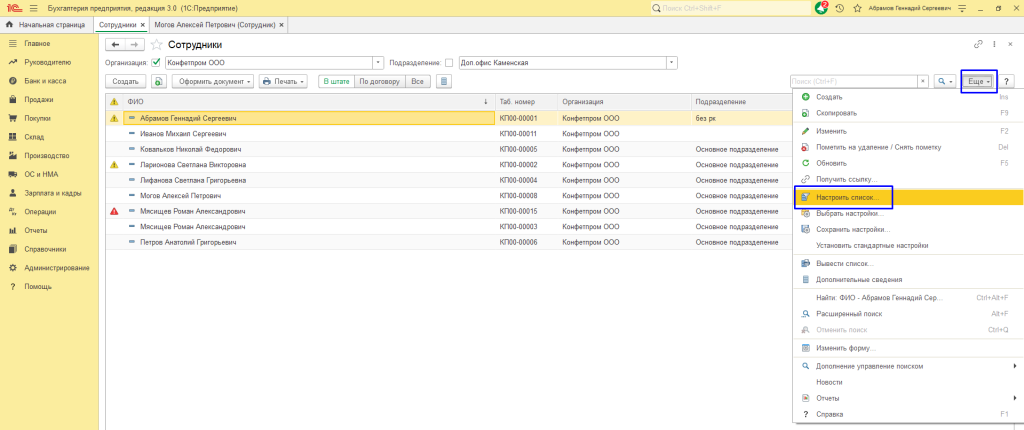Screen dimensions: 1024x430
Task: Click the list settings icon after Все
Action: 444,81
